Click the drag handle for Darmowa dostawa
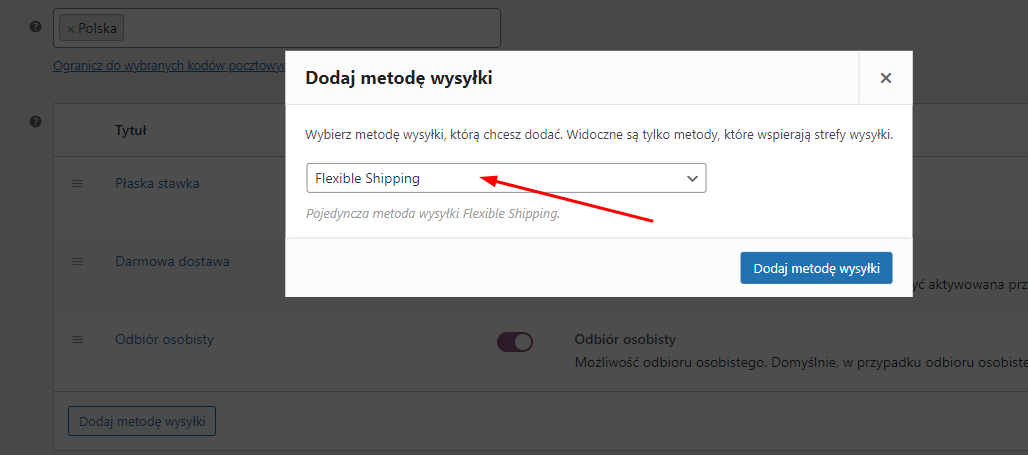 [x=77, y=261]
